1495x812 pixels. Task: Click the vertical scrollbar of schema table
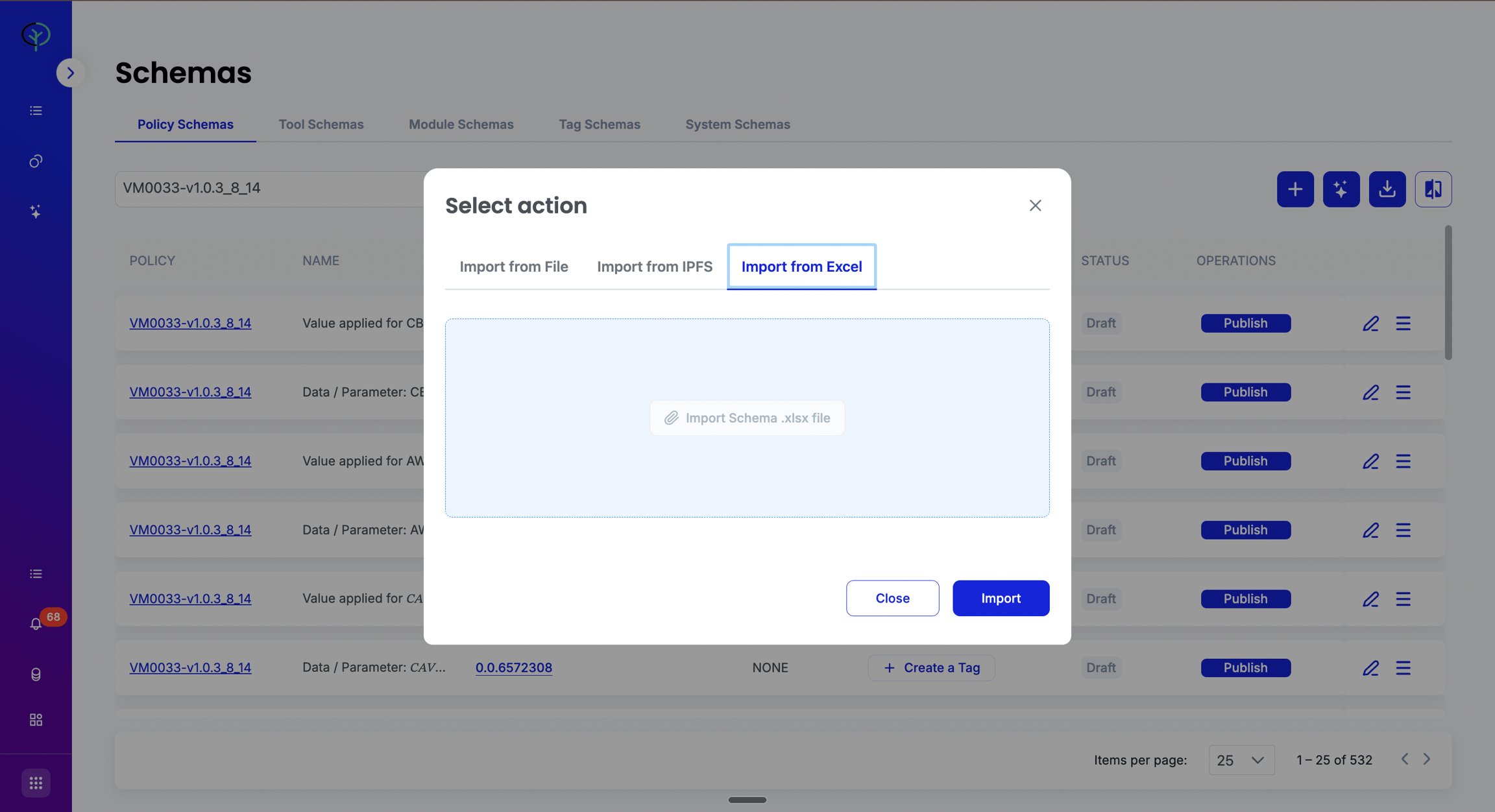point(1448,293)
